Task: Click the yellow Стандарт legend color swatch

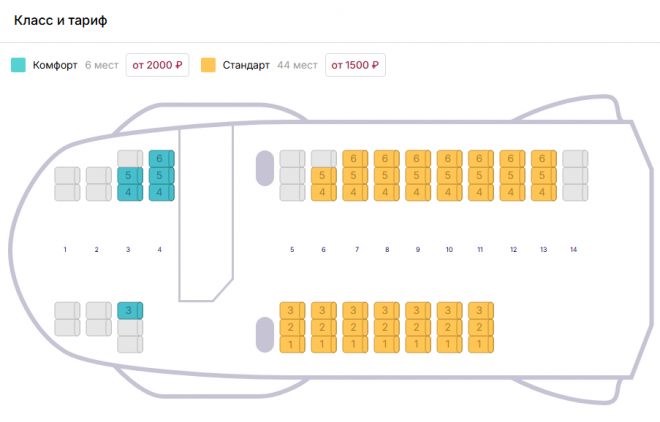Action: 208,66
